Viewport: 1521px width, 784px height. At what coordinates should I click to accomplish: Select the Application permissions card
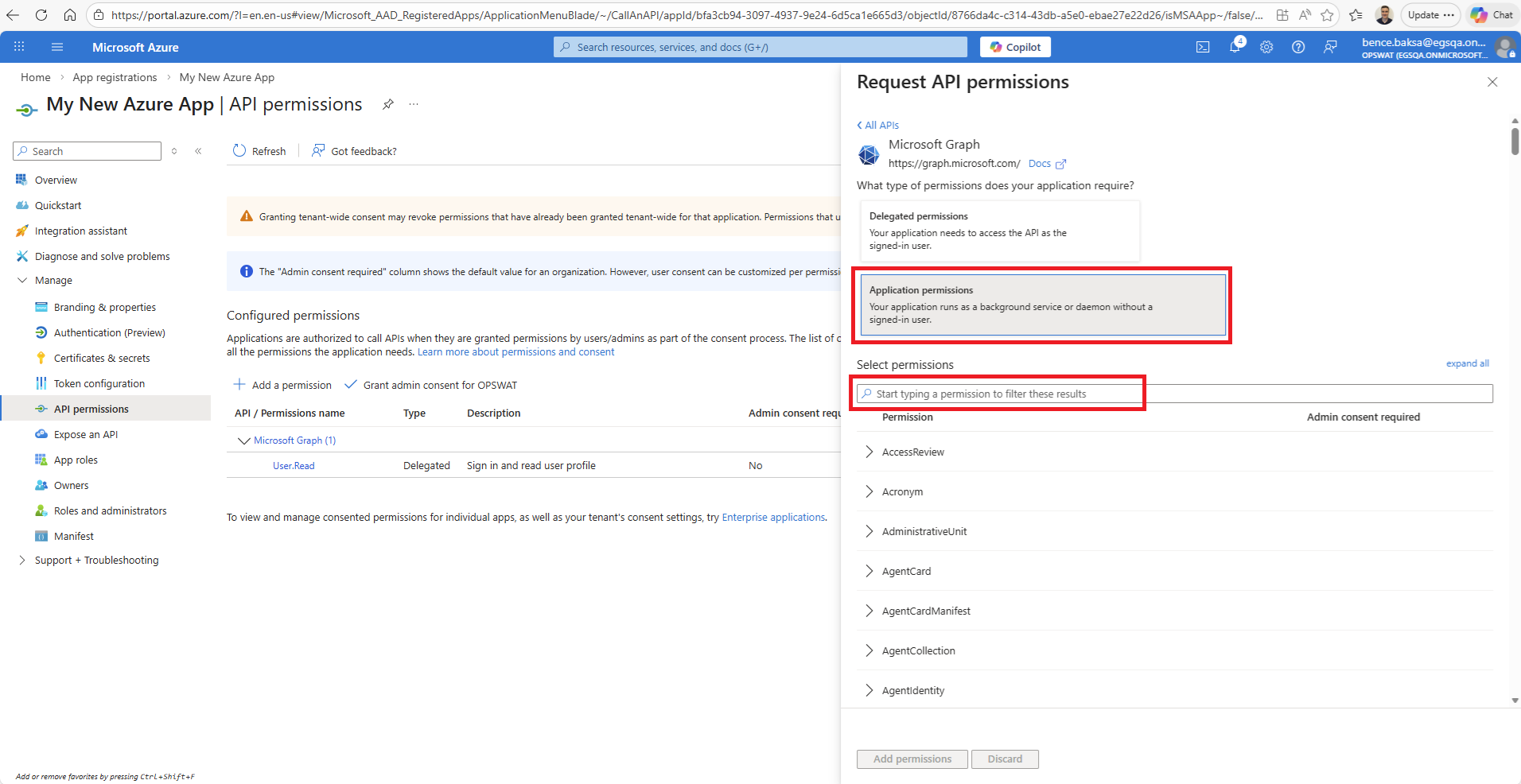(x=1043, y=305)
